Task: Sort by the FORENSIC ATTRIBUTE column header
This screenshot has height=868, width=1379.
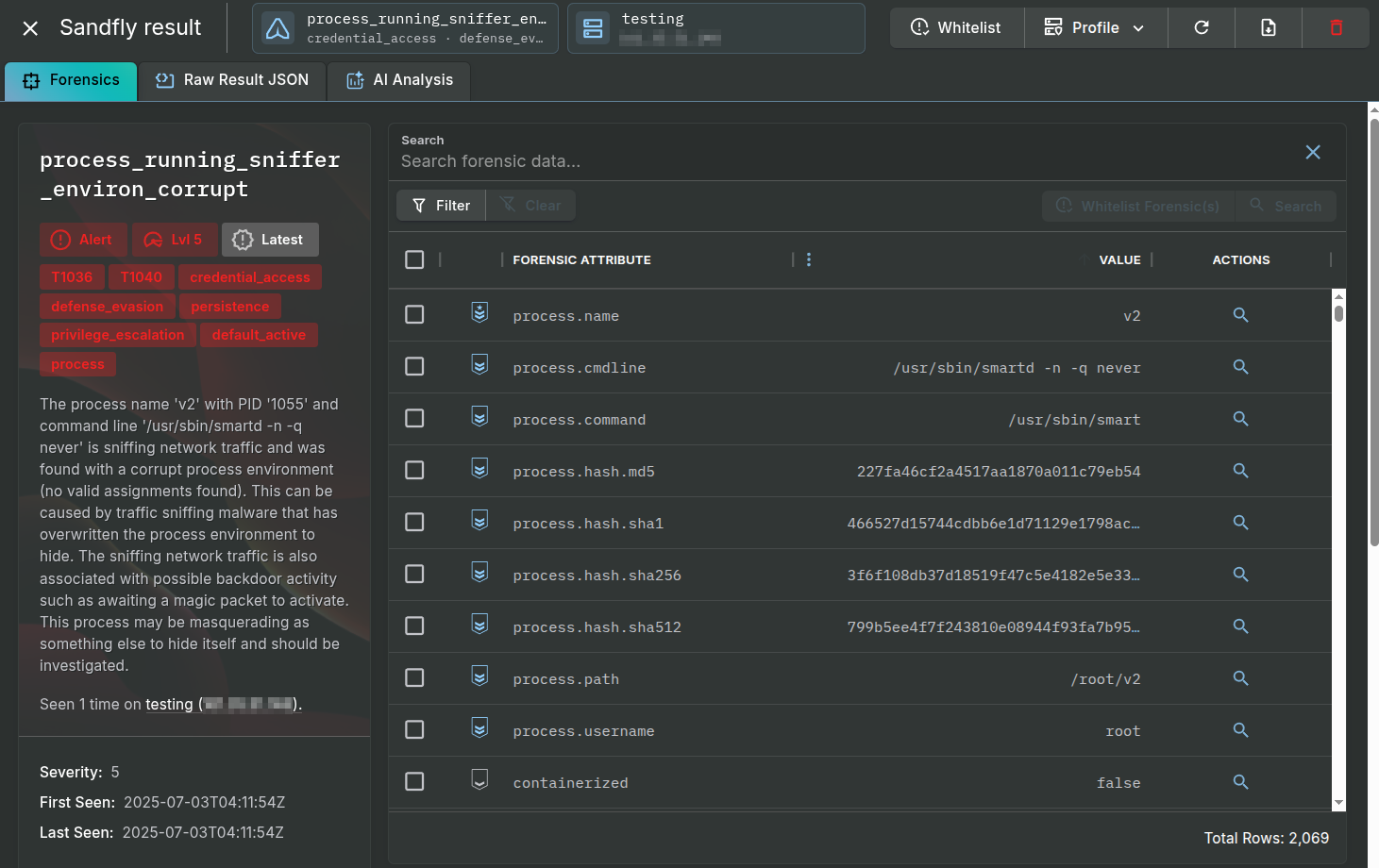Action: 581,259
